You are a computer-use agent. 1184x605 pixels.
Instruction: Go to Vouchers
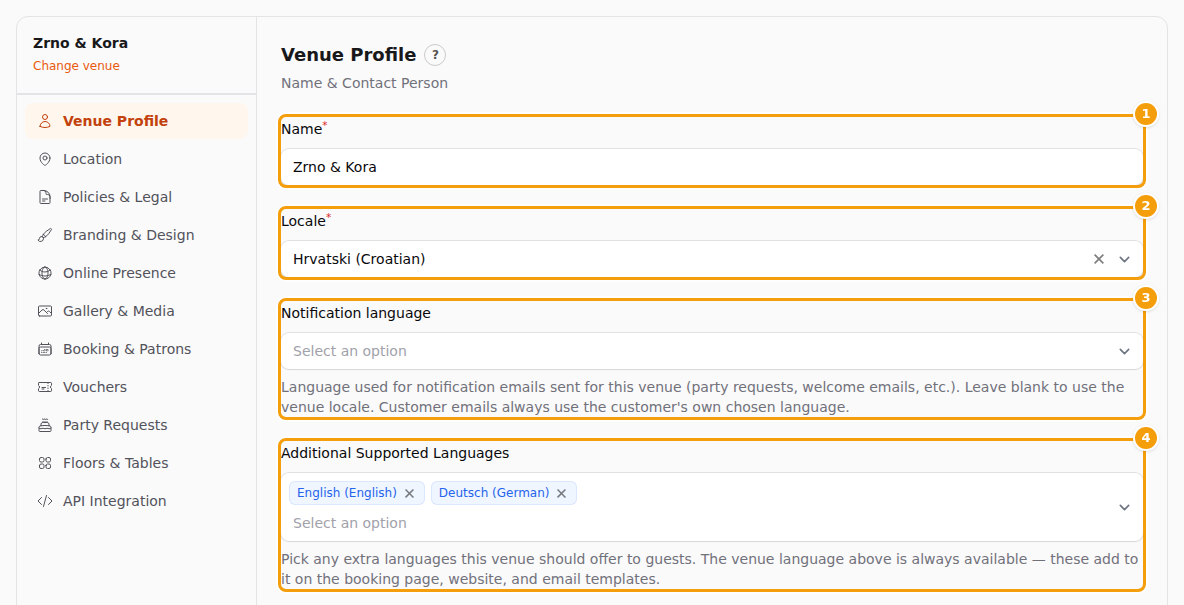click(x=137, y=387)
